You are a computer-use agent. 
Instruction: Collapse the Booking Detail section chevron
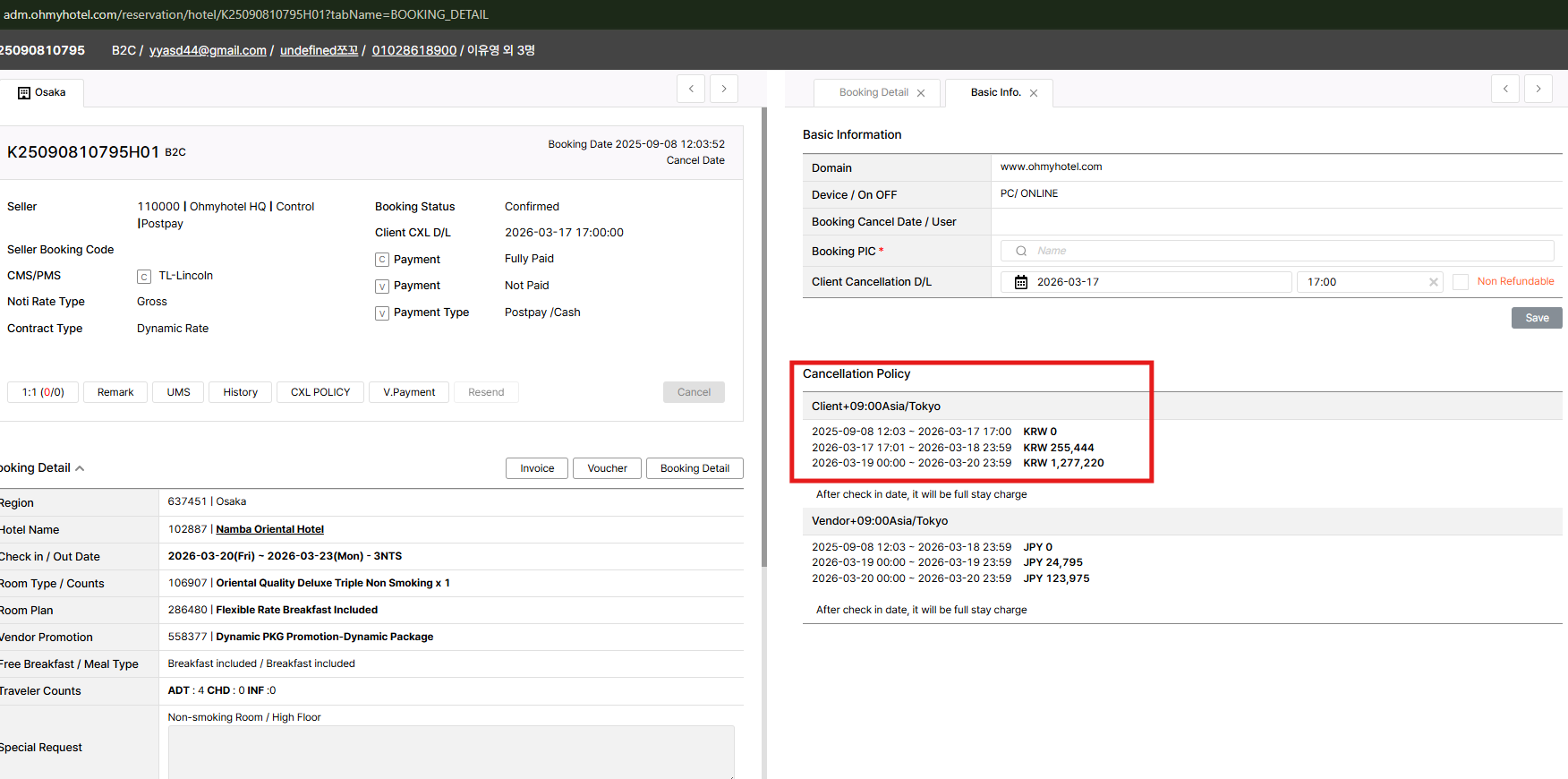point(80,468)
